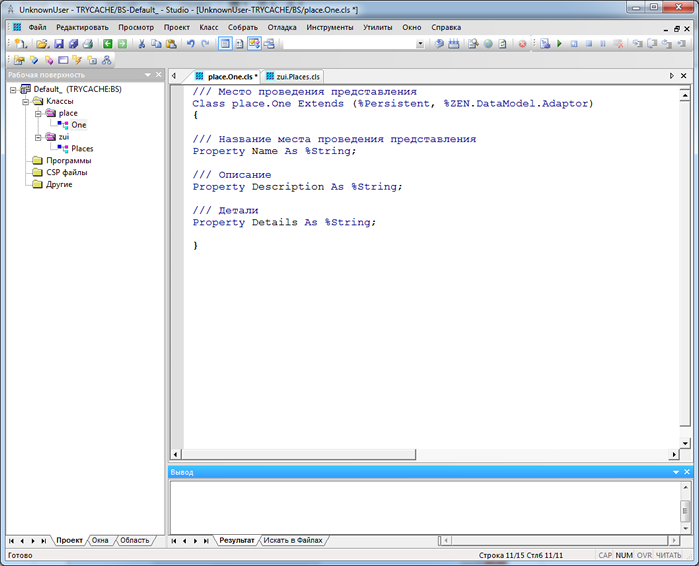Click the Build project icon
The image size is (699, 566).
click(x=454, y=44)
